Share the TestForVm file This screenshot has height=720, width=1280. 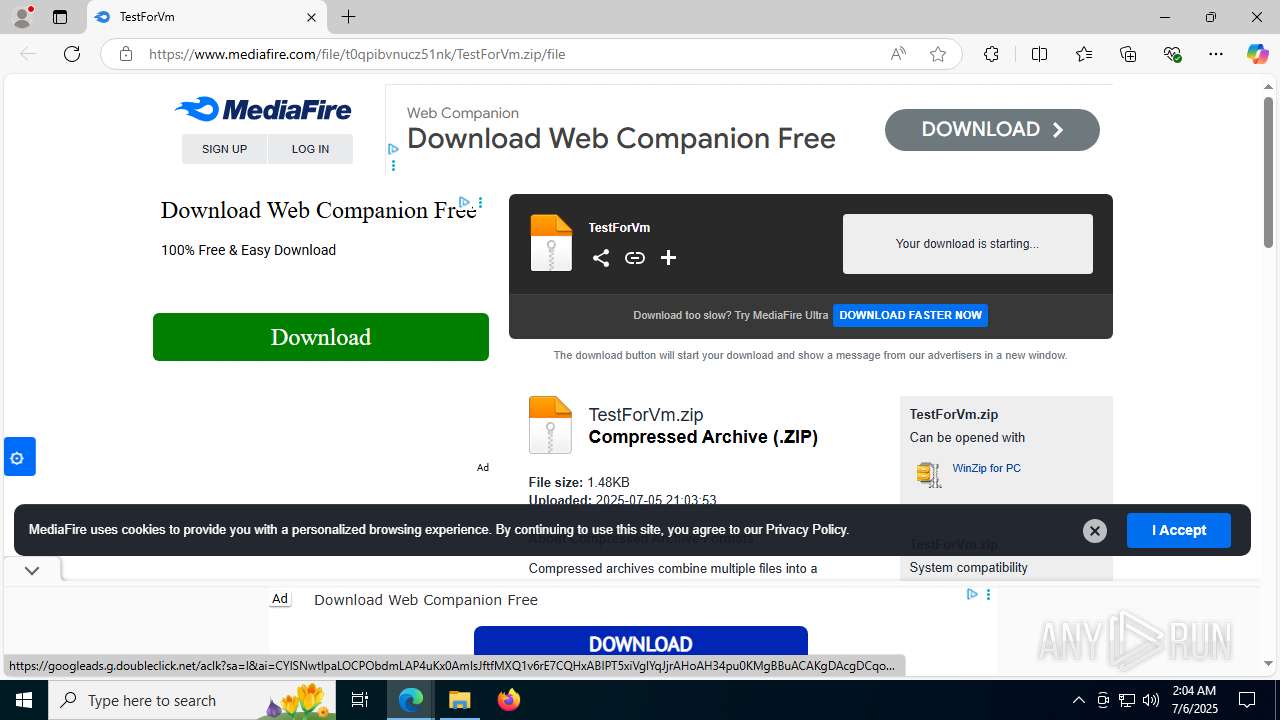coord(601,258)
